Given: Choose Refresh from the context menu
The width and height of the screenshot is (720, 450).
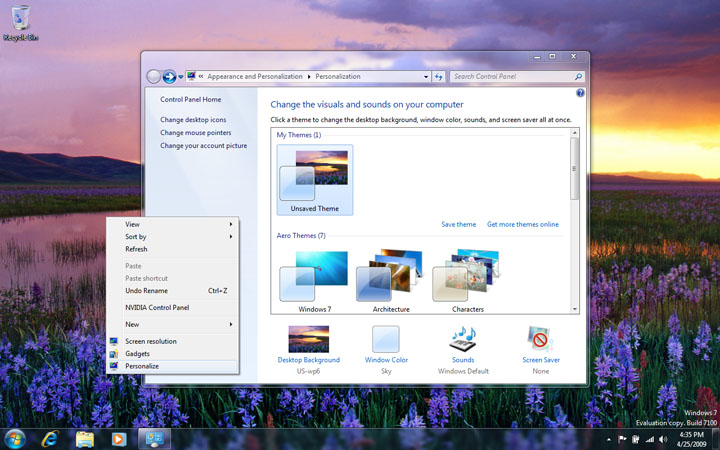Looking at the screenshot, I should pos(173,249).
